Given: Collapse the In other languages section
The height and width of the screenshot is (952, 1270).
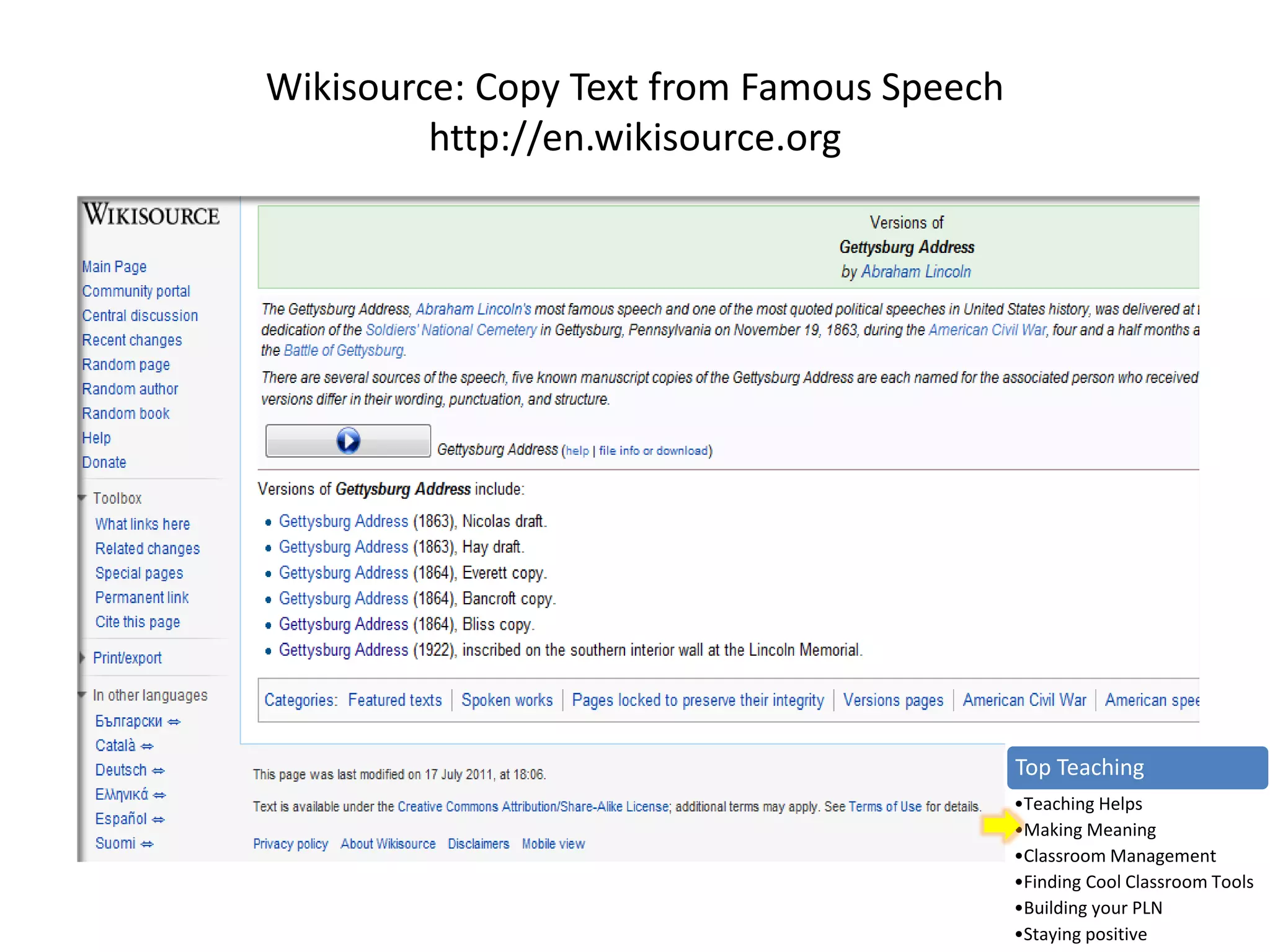Looking at the screenshot, I should tap(82, 695).
